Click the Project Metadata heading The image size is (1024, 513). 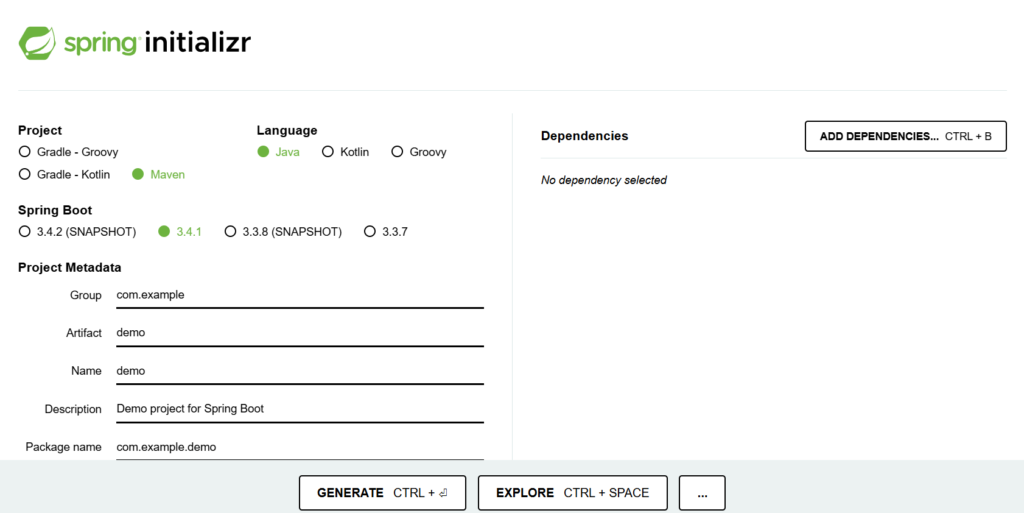[x=70, y=268]
